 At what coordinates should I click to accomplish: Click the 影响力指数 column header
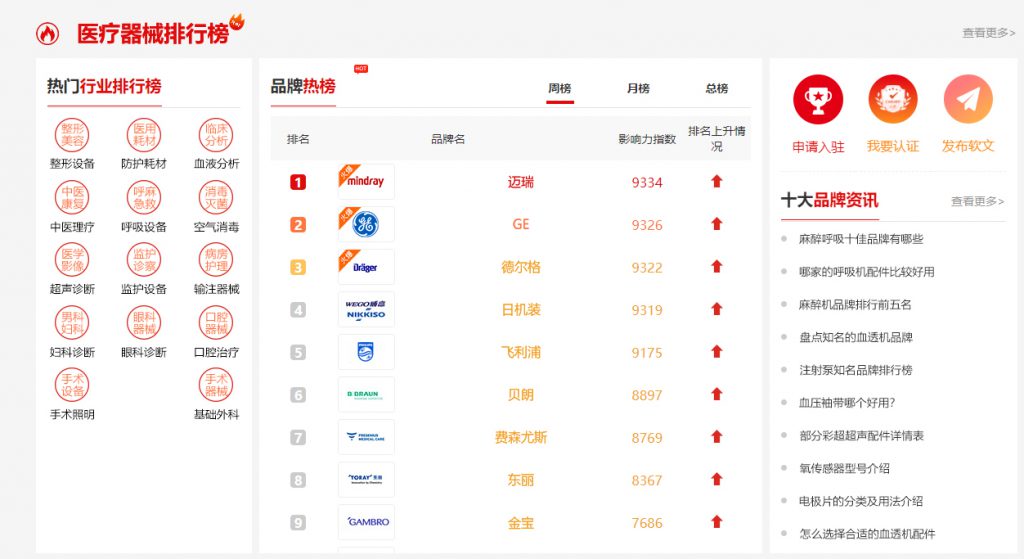647,139
